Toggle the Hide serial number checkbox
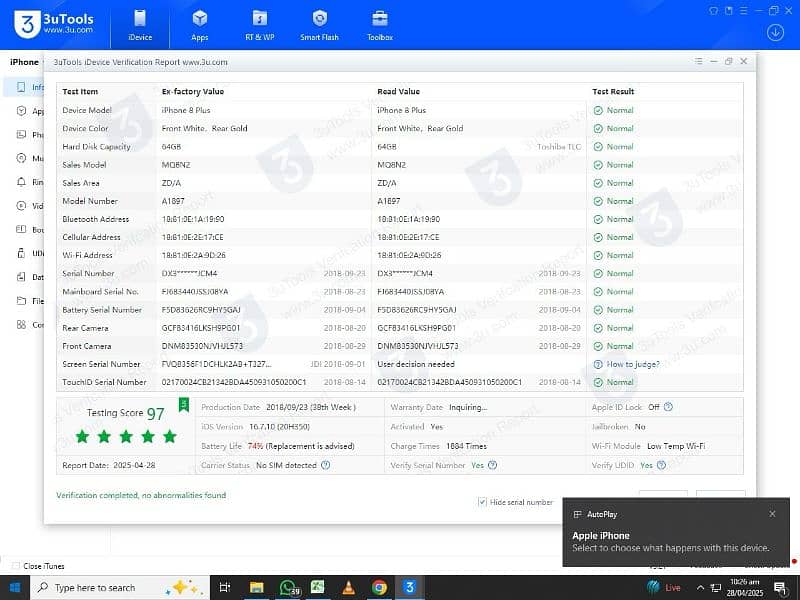This screenshot has width=800, height=600. click(482, 502)
